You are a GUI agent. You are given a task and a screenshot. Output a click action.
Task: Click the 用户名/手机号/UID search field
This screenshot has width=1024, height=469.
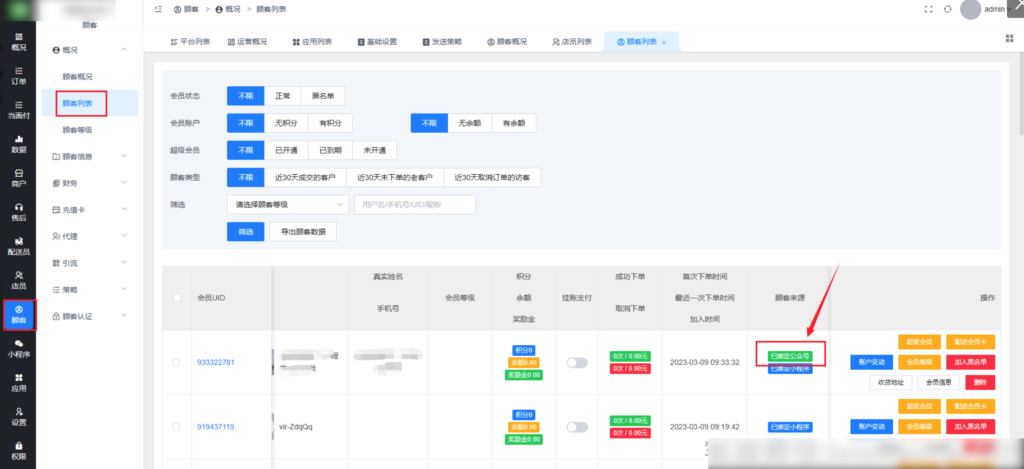point(414,204)
